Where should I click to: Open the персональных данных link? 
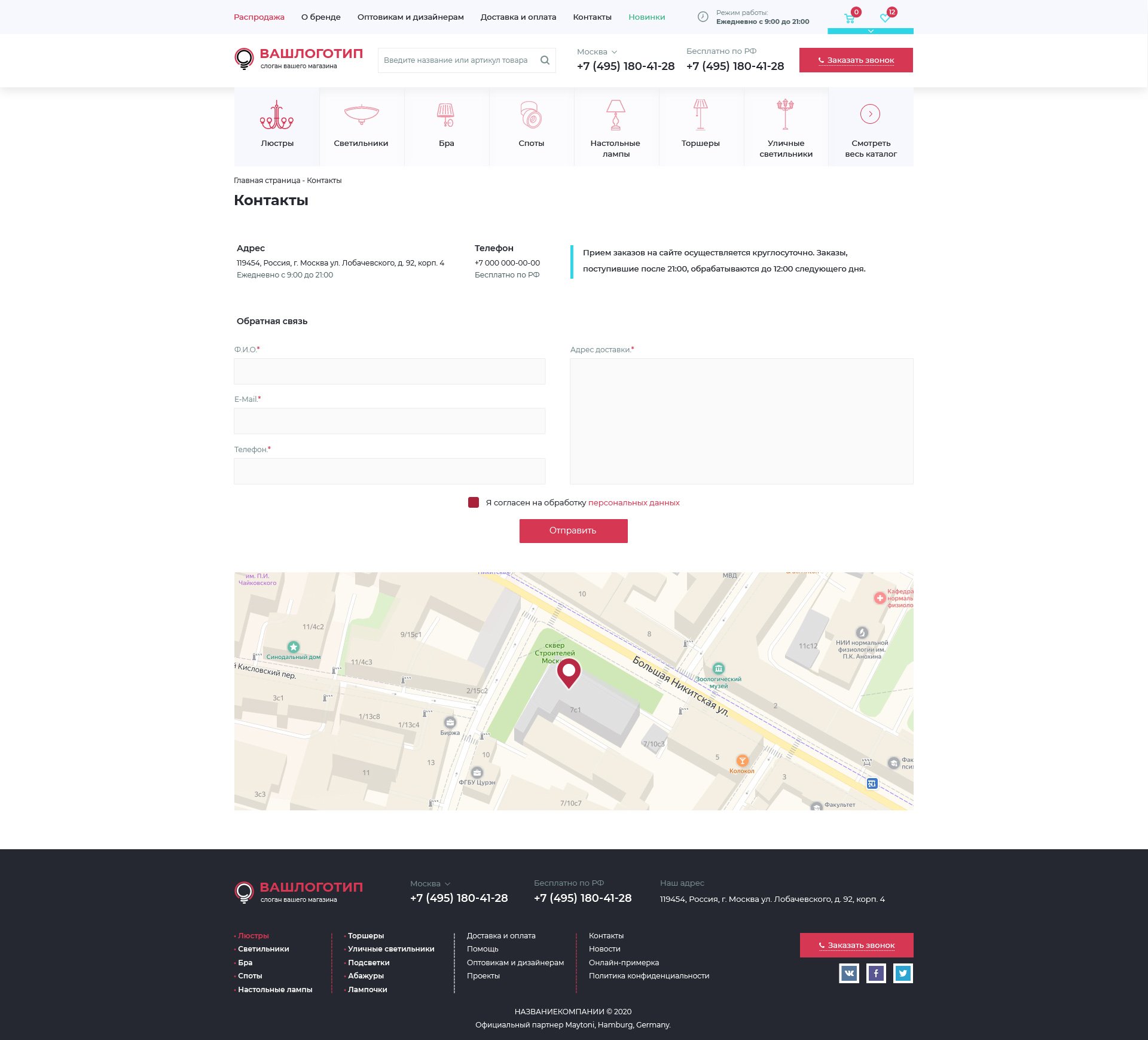[634, 502]
